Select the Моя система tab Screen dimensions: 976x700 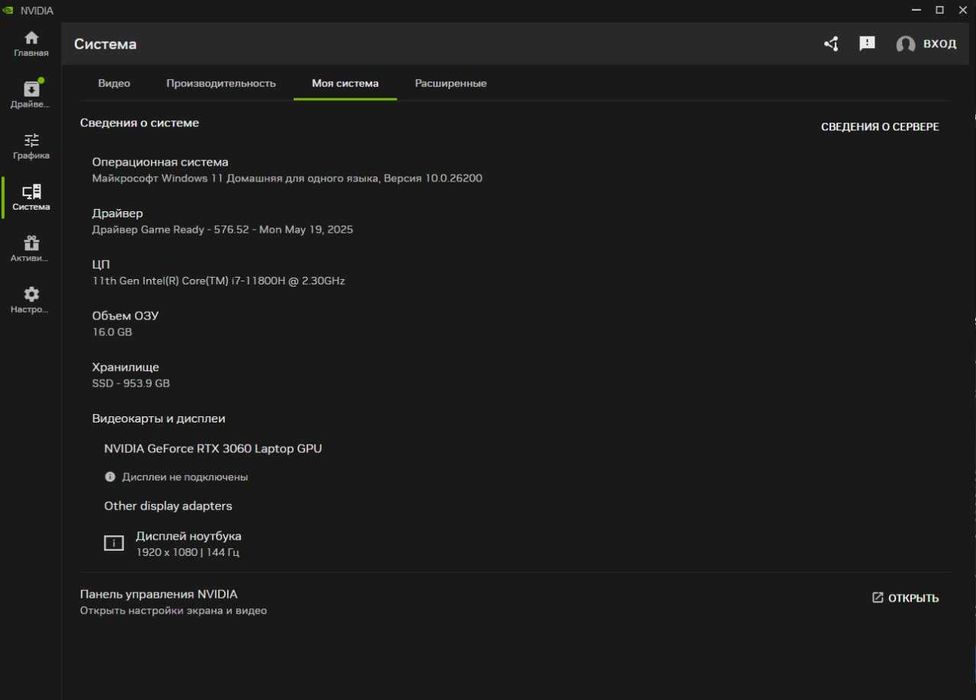345,83
